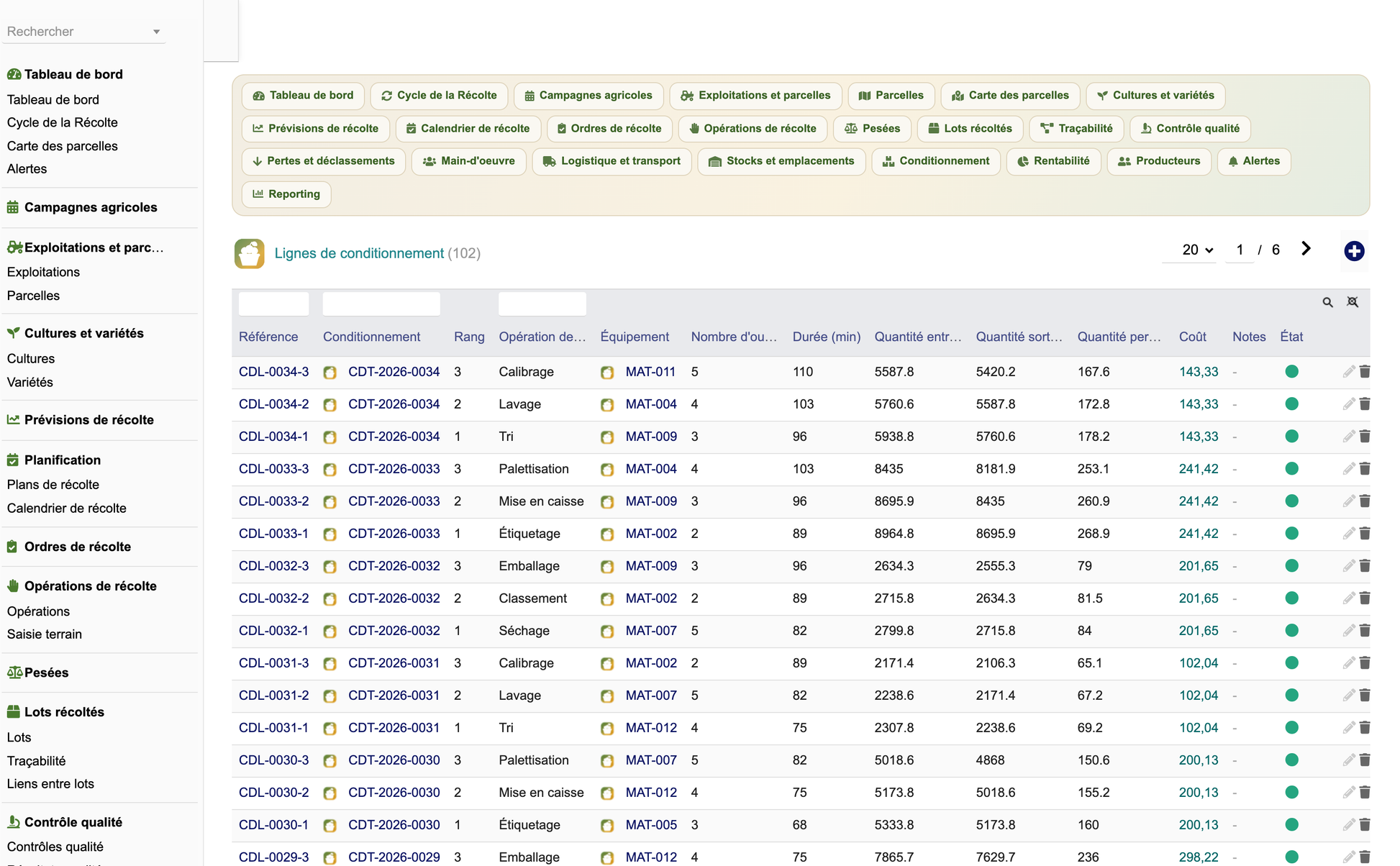This screenshot has height=866, width=1400.
Task: Open Logistique et transport tab
Action: tap(612, 161)
